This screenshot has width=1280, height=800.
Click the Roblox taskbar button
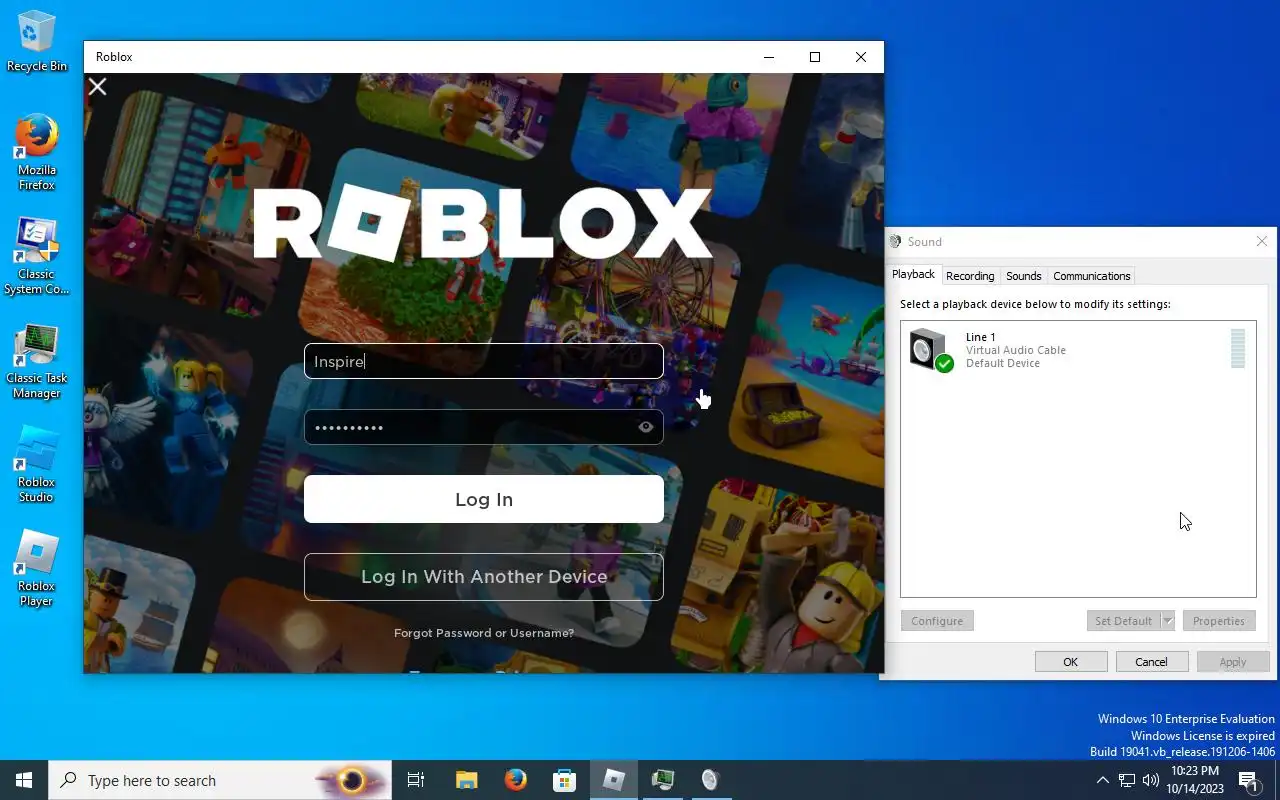(614, 780)
